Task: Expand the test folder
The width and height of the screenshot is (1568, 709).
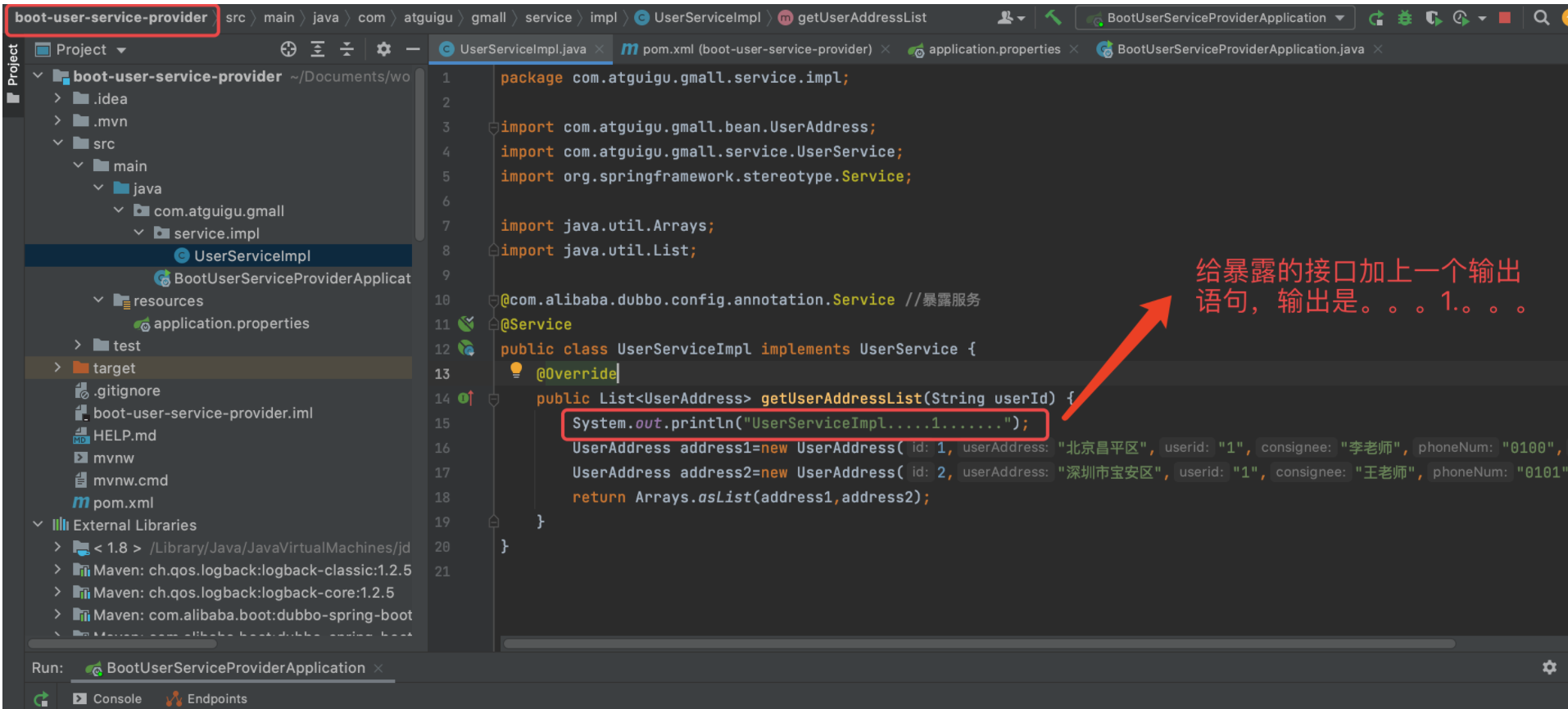Action: (x=78, y=345)
